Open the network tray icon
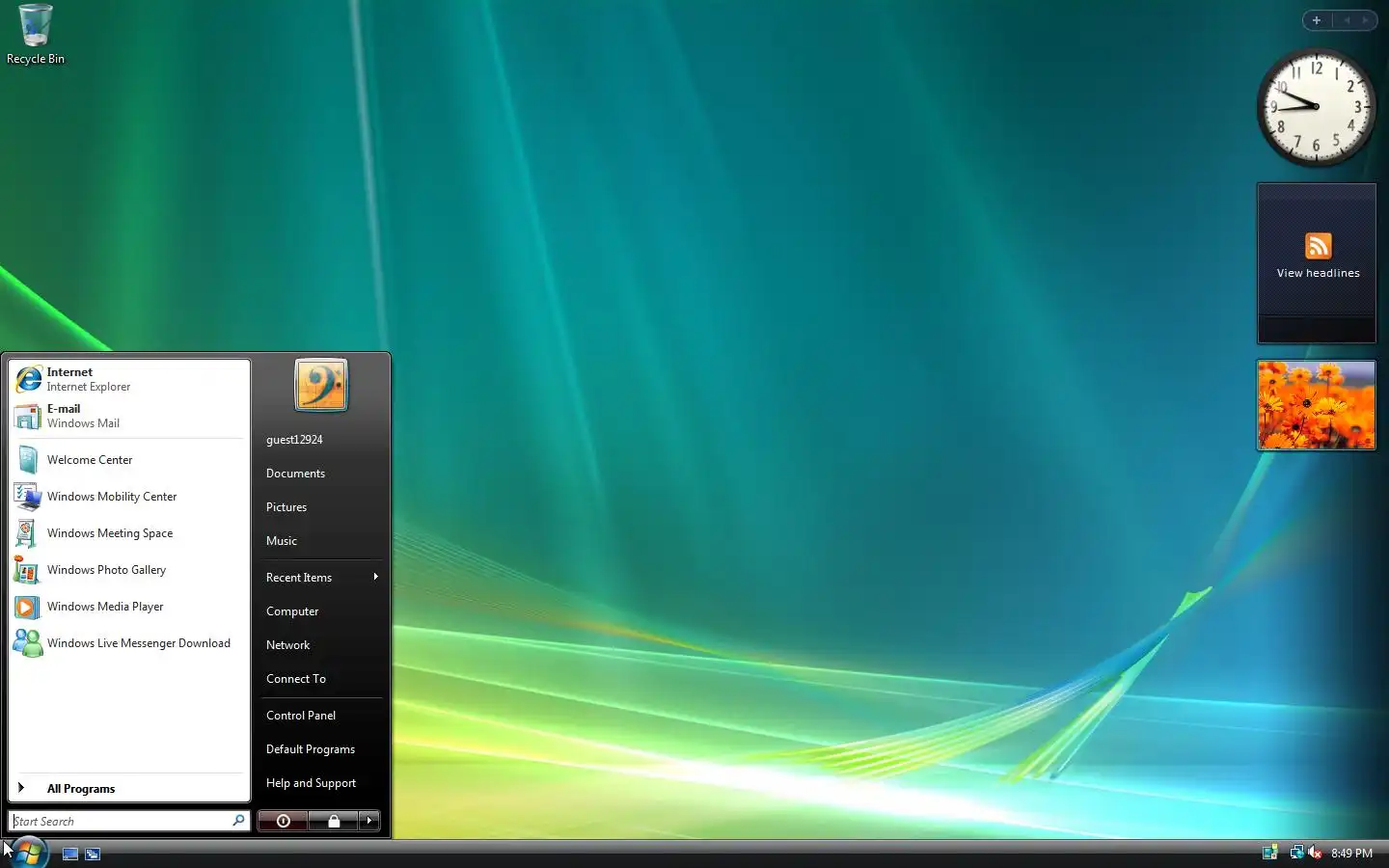1389x868 pixels. click(x=1296, y=853)
